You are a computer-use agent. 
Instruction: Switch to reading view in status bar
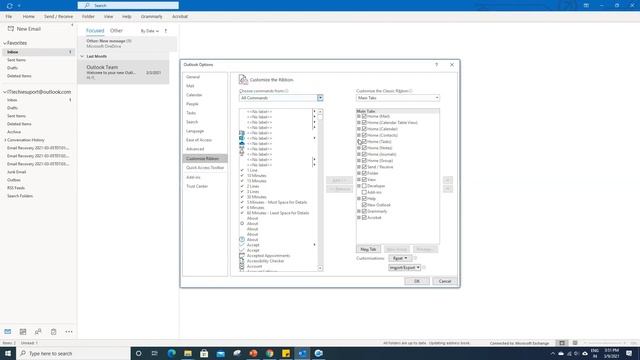[x=575, y=343]
